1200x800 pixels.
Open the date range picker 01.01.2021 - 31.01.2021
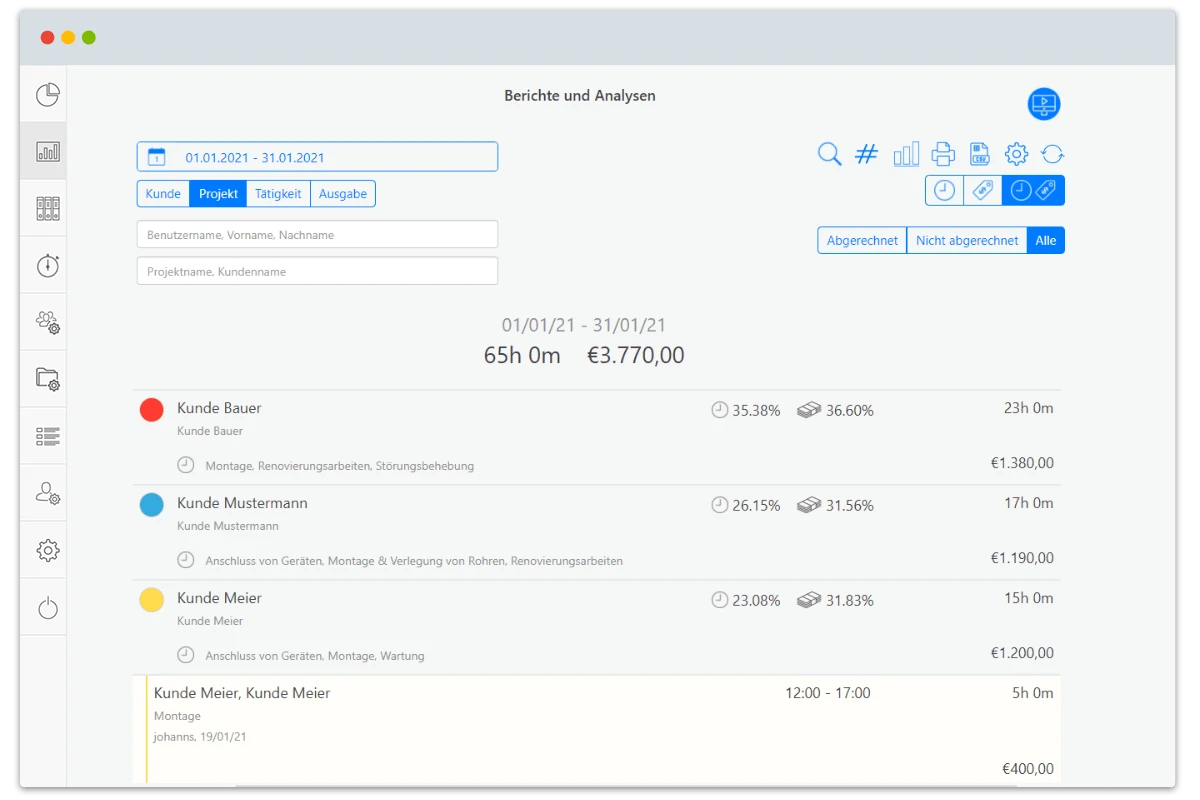pyautogui.click(x=317, y=157)
